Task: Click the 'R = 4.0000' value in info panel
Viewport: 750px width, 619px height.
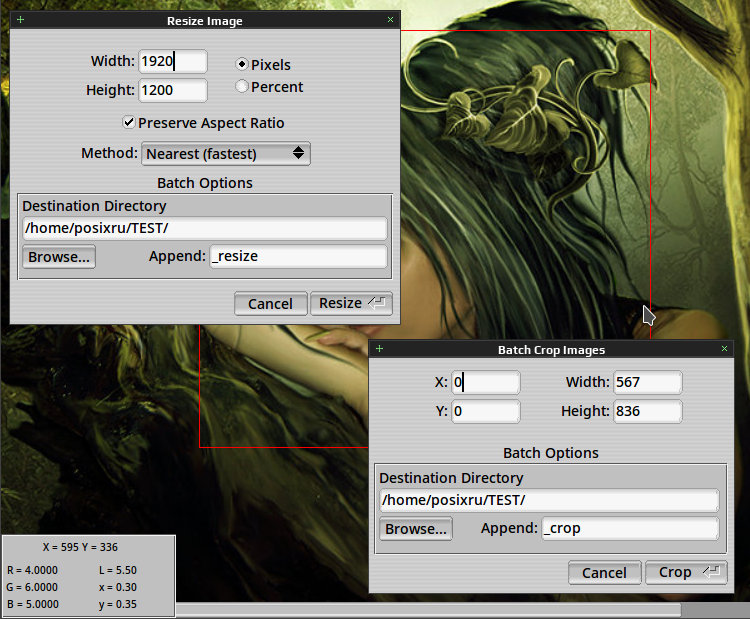Action: (33, 570)
